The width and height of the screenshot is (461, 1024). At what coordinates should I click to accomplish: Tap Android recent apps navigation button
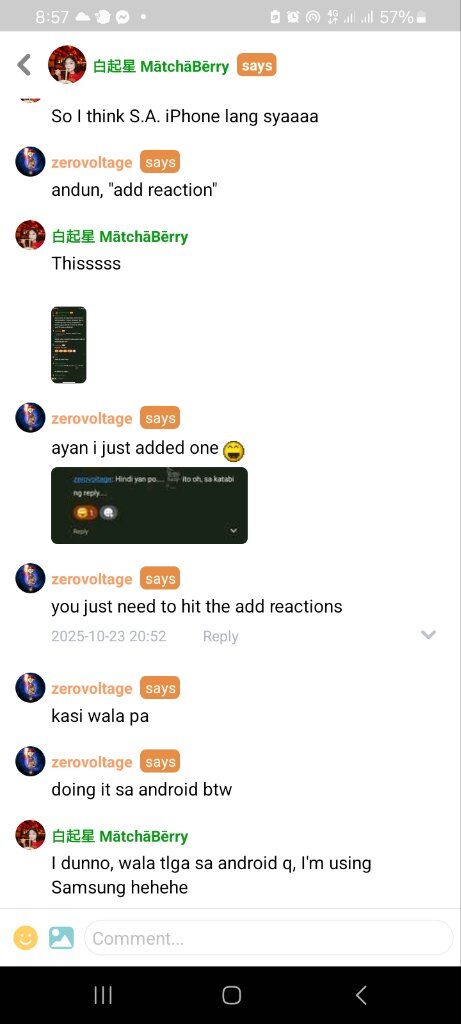click(x=103, y=995)
